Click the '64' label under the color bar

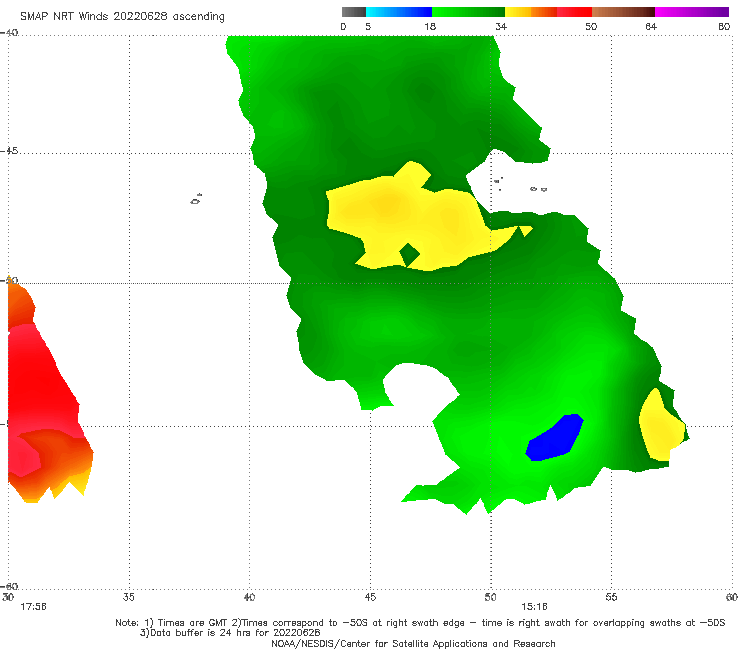coord(651,27)
